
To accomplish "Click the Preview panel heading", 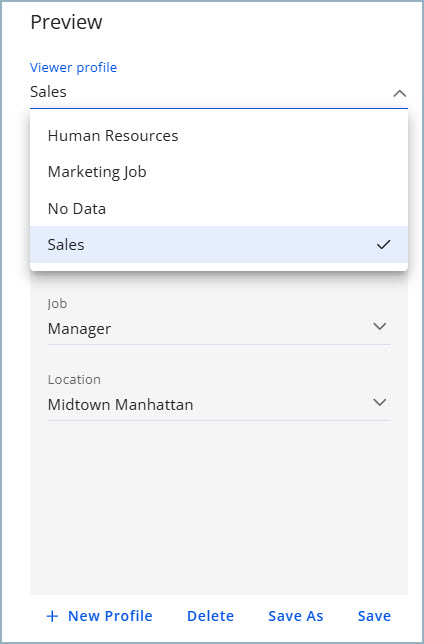I will click(x=67, y=22).
